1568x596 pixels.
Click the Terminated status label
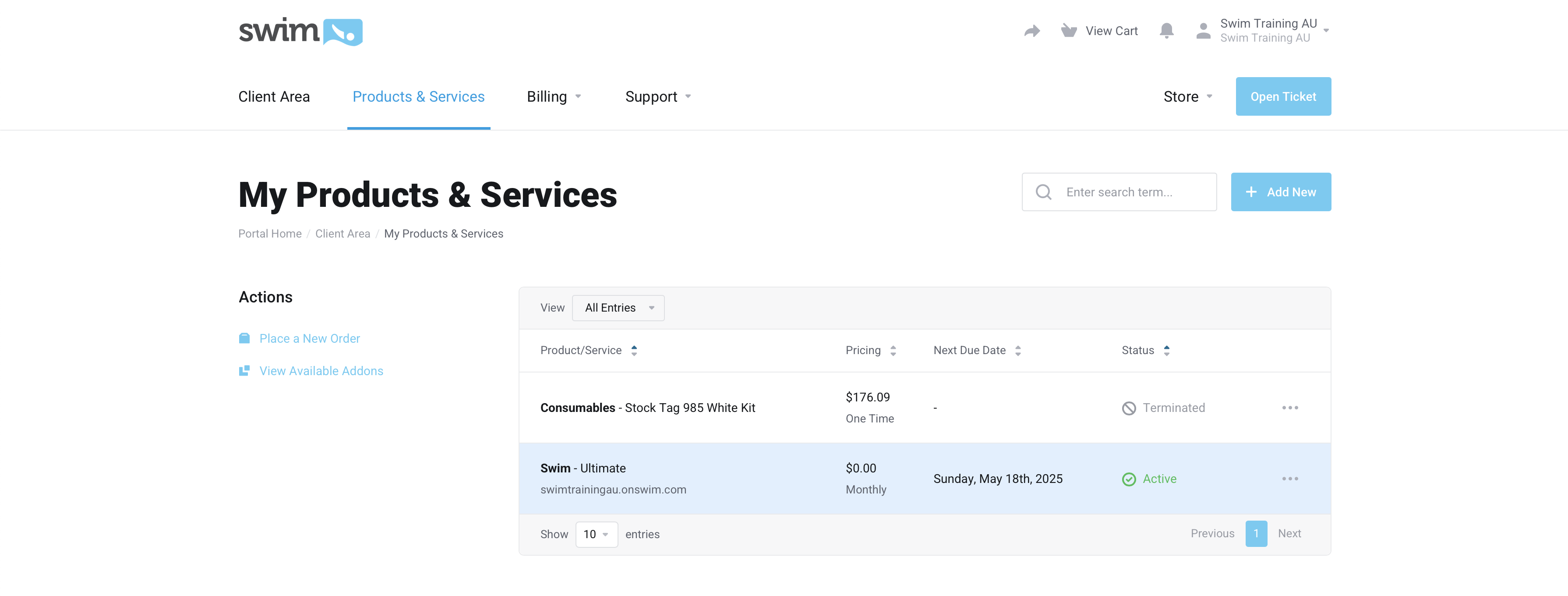pyautogui.click(x=1173, y=408)
